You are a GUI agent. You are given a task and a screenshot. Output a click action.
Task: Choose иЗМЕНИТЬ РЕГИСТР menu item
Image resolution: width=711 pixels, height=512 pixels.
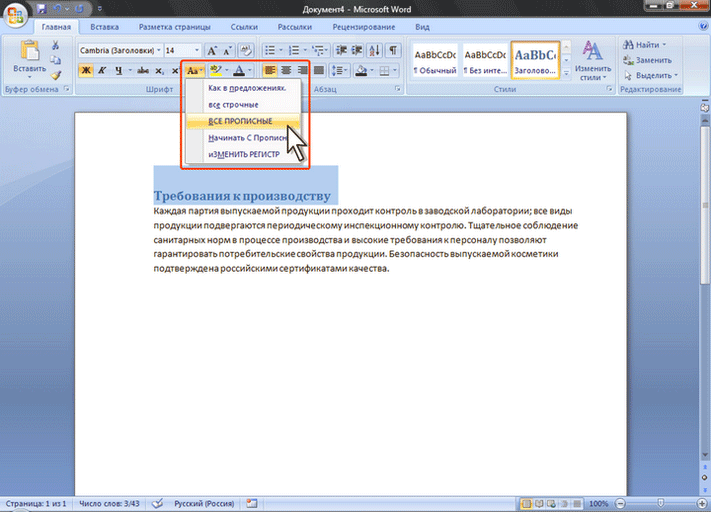click(x=243, y=154)
